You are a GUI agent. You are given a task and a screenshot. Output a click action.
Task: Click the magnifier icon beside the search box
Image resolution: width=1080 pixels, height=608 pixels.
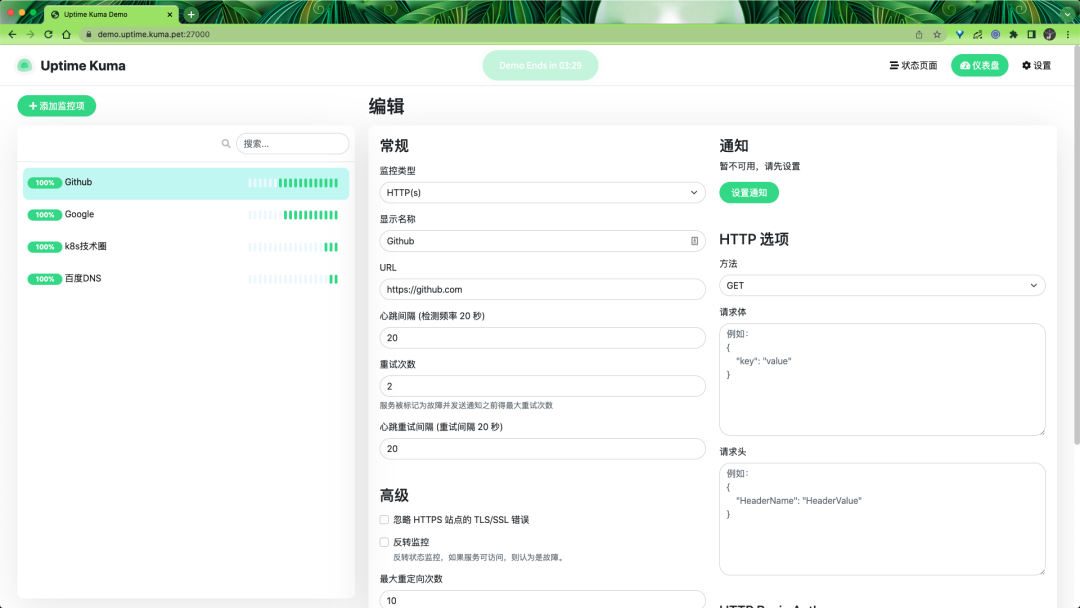(x=226, y=144)
